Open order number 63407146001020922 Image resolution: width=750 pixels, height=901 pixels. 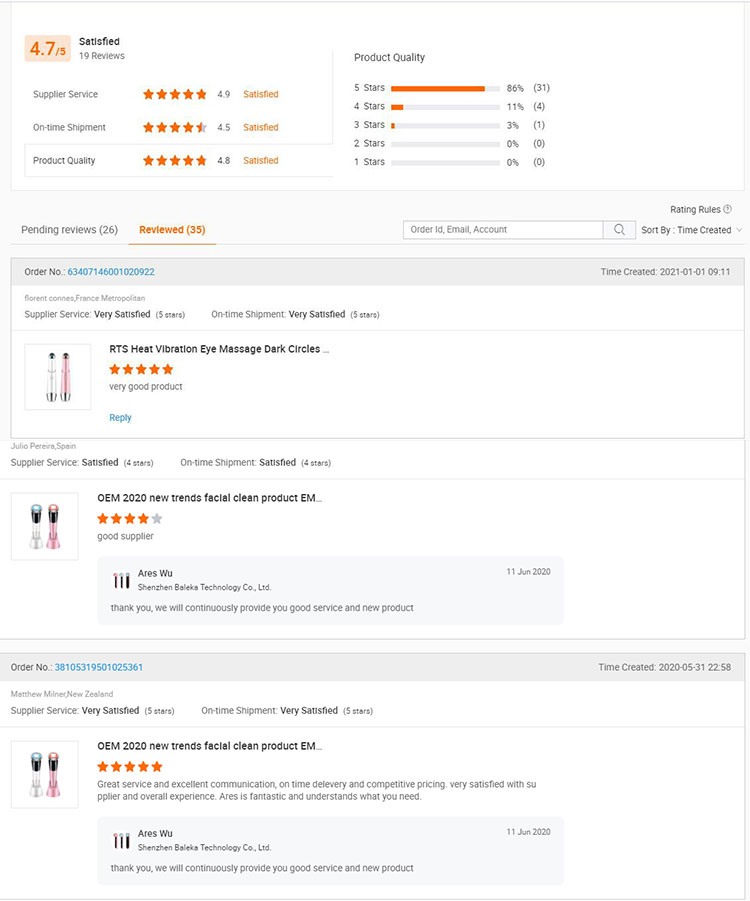(111, 272)
